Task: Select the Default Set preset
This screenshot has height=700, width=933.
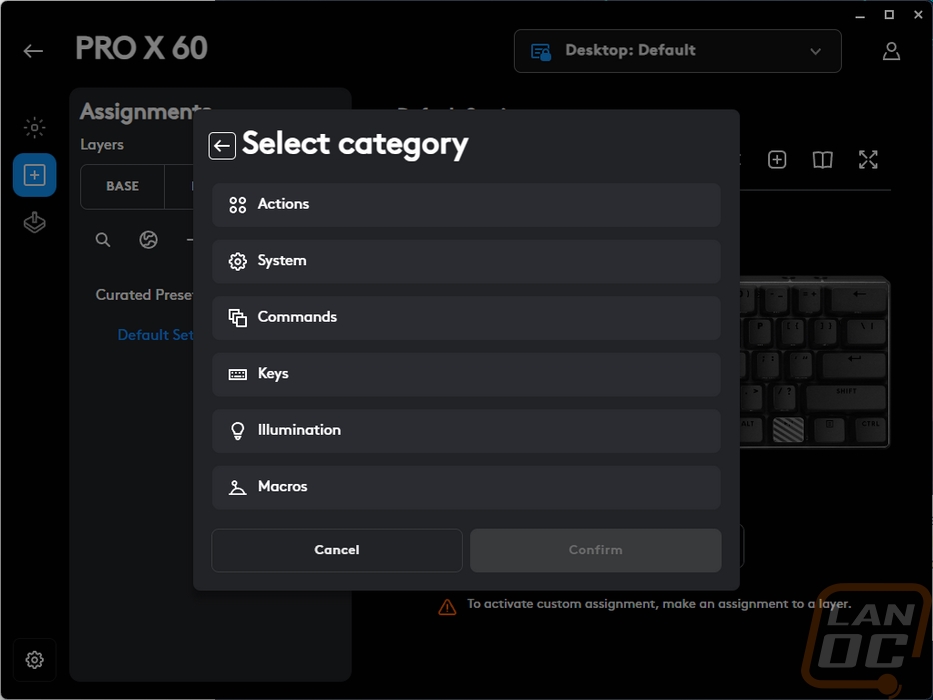Action: pos(155,335)
